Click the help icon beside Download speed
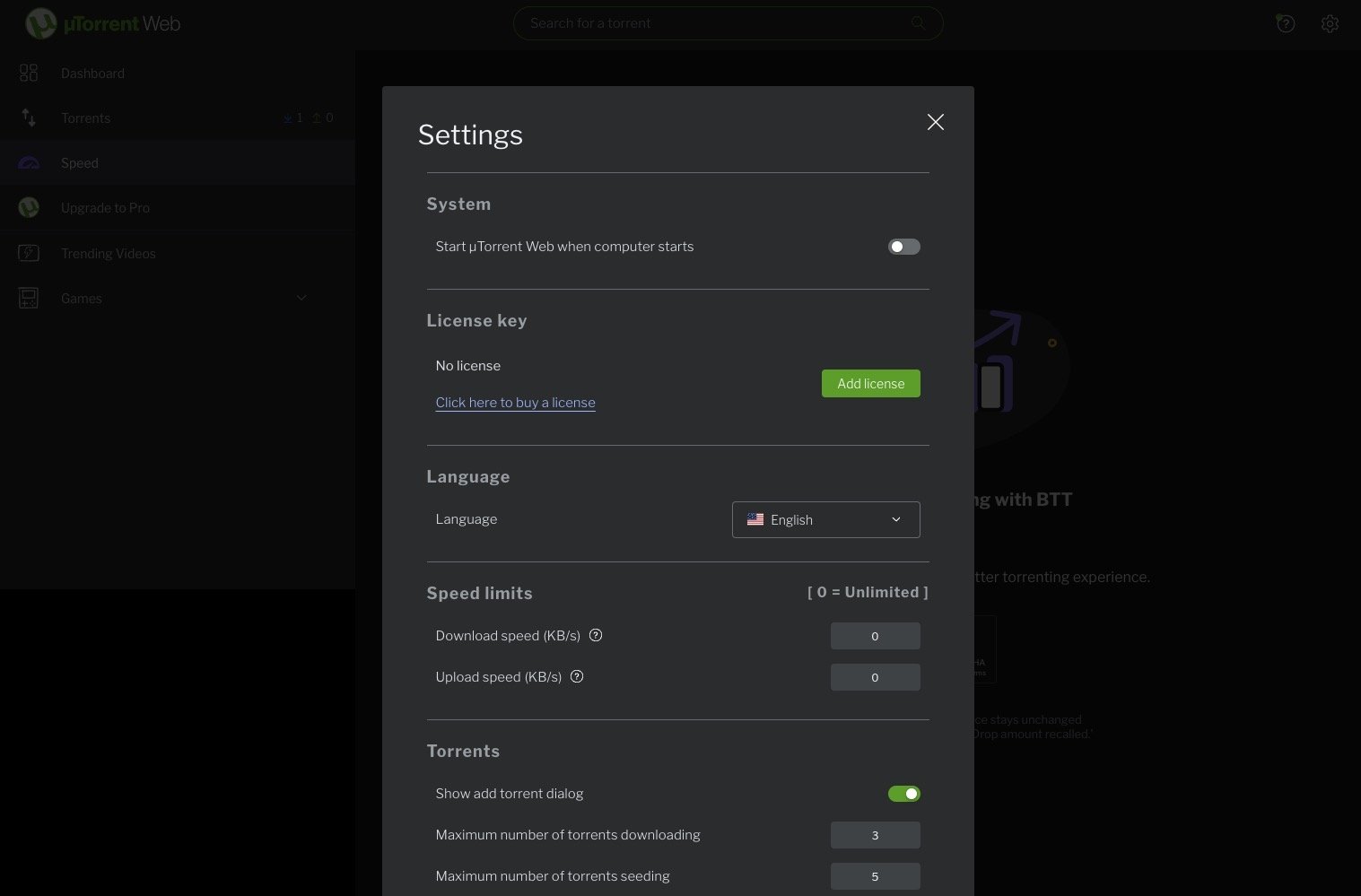 pyautogui.click(x=596, y=635)
